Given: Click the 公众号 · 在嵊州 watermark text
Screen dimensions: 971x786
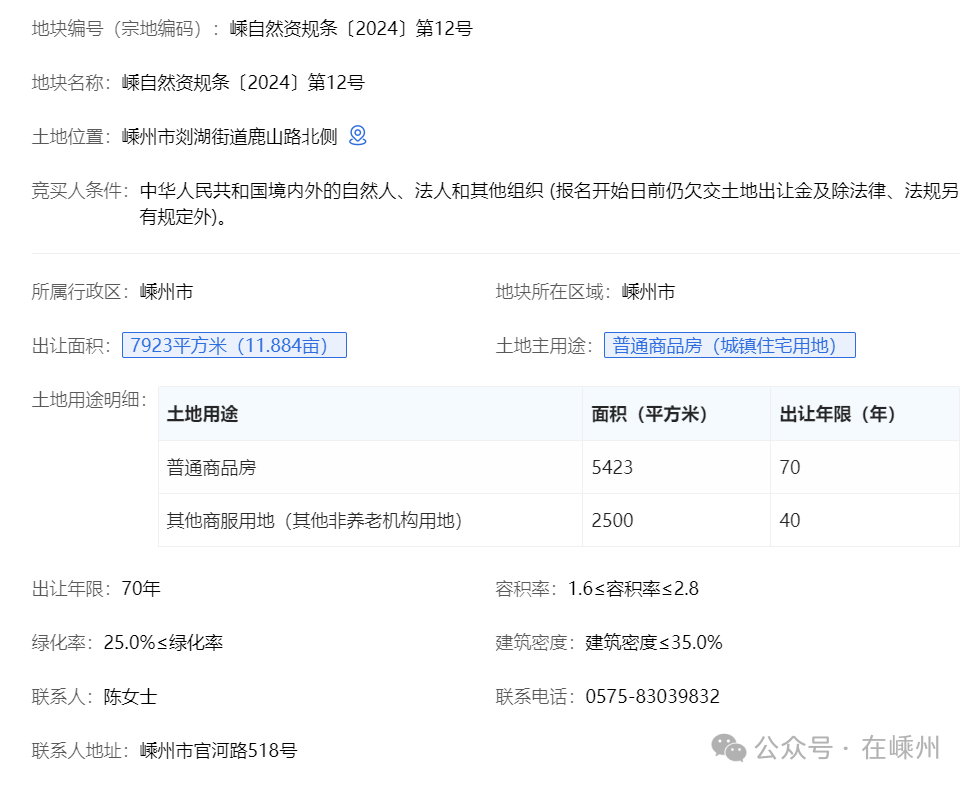Looking at the screenshot, I should click(x=847, y=748).
